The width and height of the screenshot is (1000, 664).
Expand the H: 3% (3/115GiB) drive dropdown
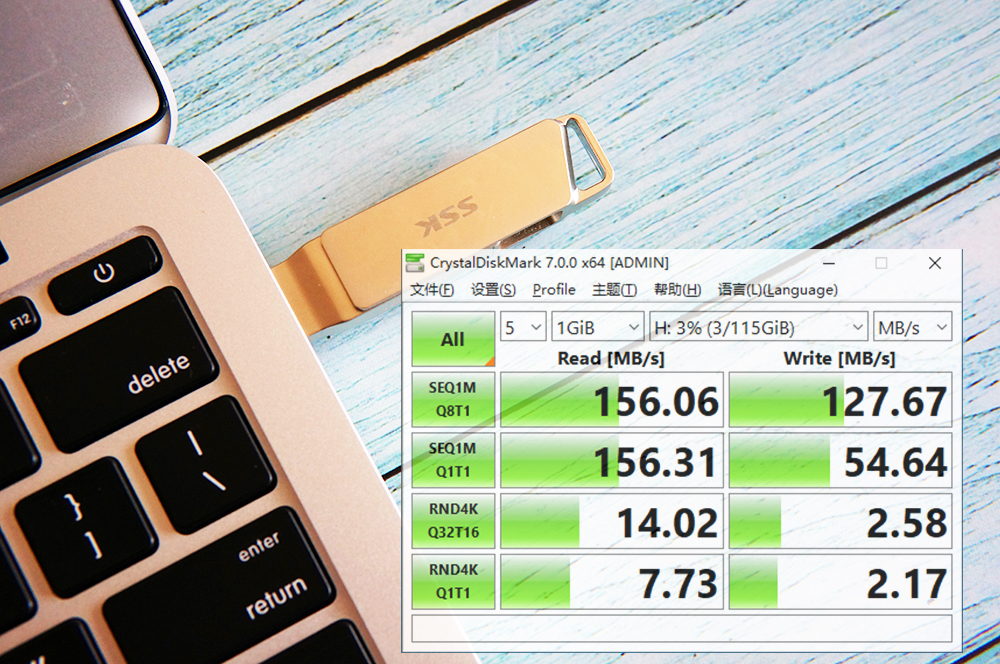(758, 327)
